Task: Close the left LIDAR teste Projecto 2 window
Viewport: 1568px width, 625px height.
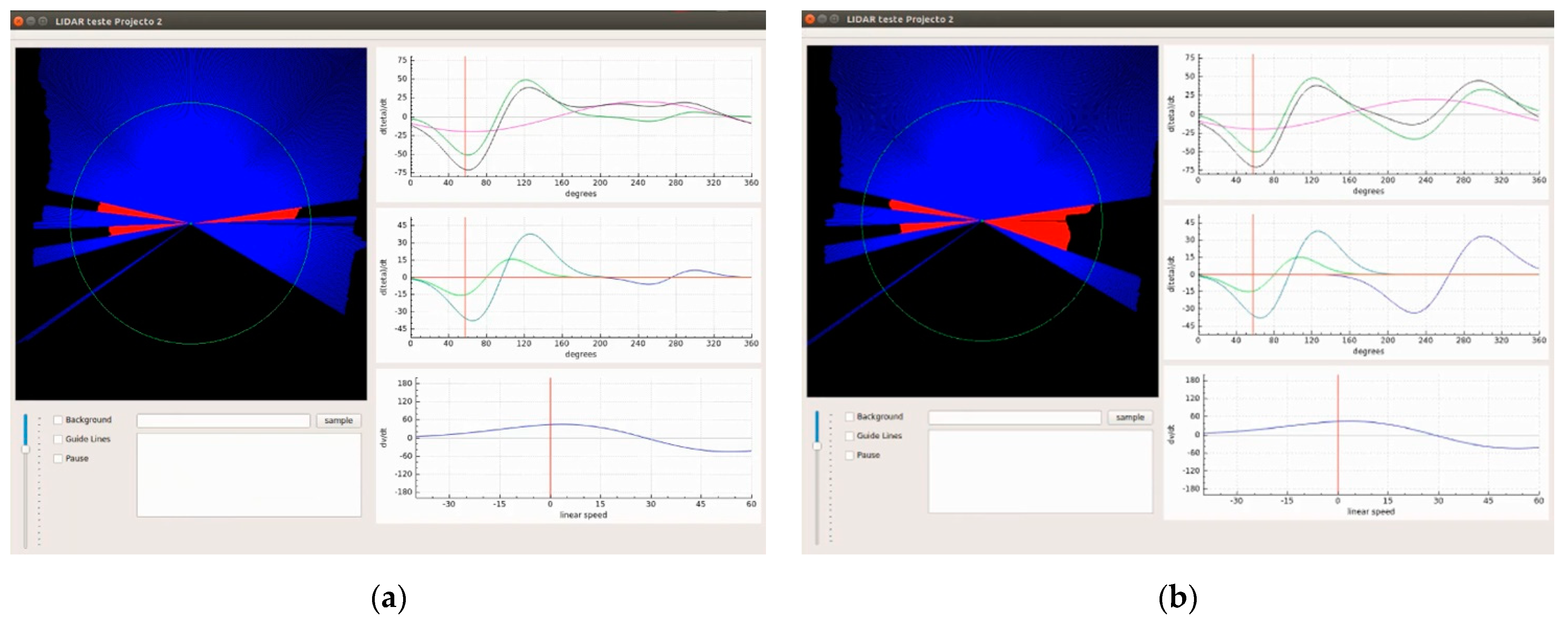Action: tap(19, 21)
